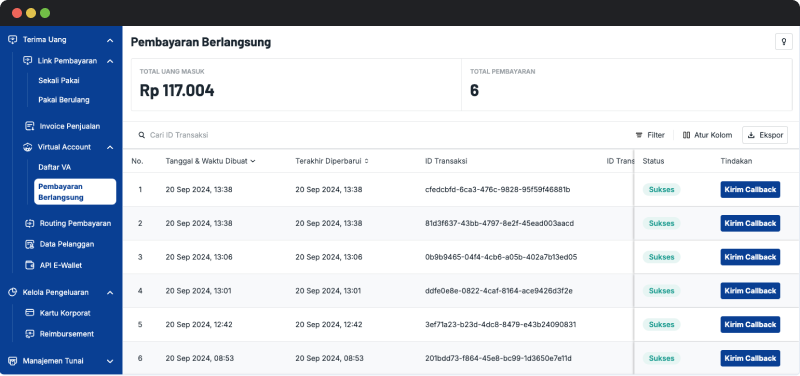Click the Atur Kolom button
Image resolution: width=800 pixels, height=376 pixels.
[x=707, y=135]
